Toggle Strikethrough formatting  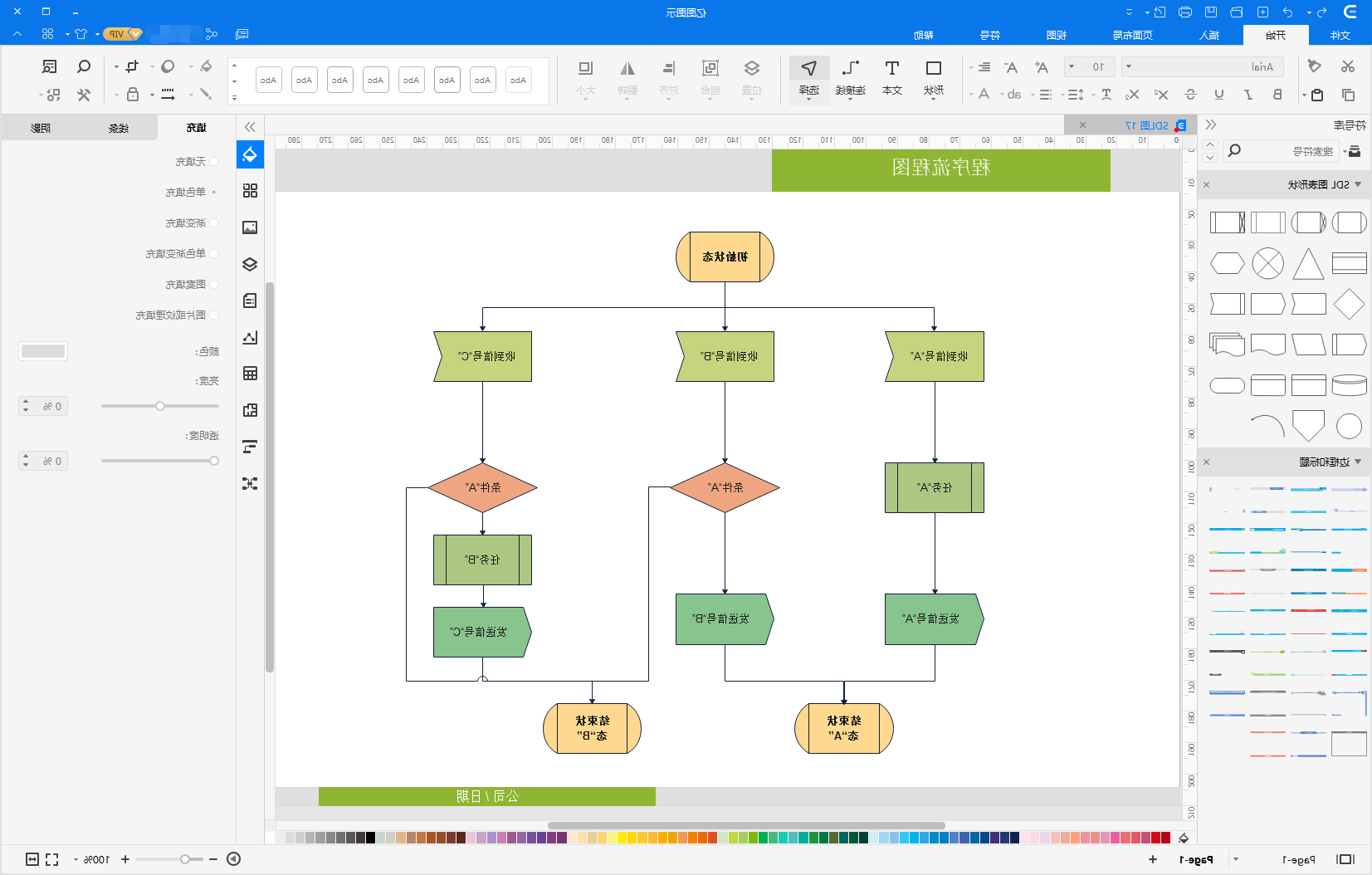1190,95
